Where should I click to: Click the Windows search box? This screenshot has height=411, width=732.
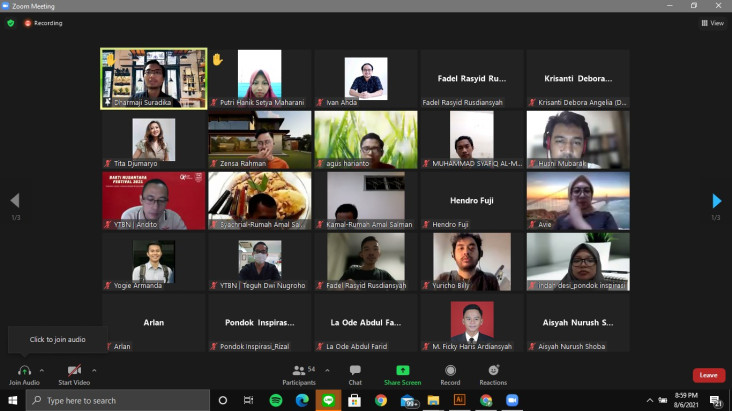(x=118, y=400)
